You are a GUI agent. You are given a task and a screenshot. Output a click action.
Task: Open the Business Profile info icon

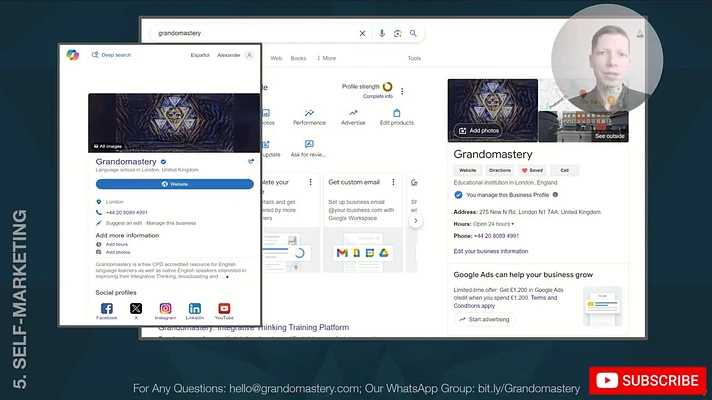(x=555, y=195)
